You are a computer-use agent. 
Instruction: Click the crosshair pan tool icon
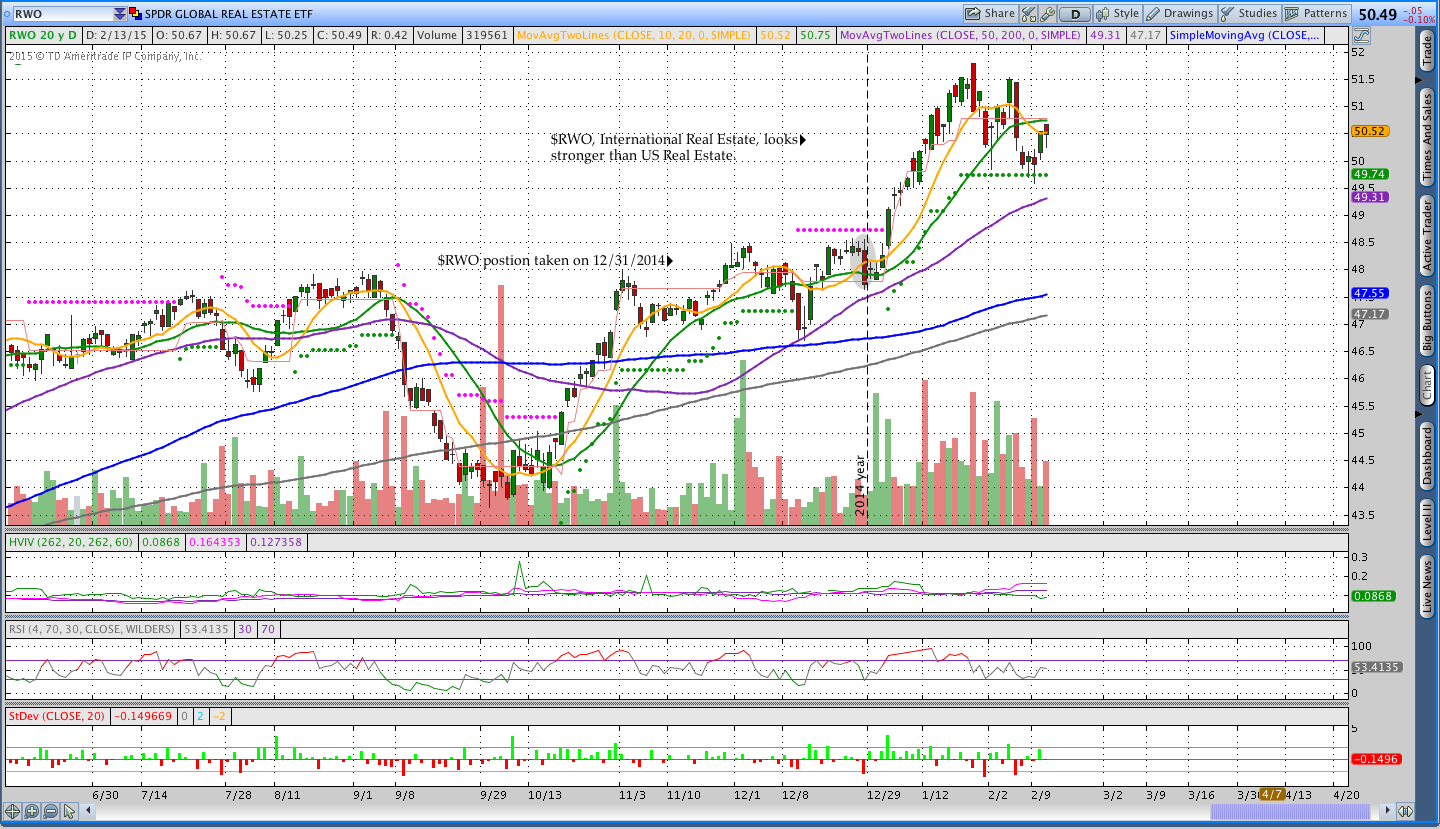(13, 811)
